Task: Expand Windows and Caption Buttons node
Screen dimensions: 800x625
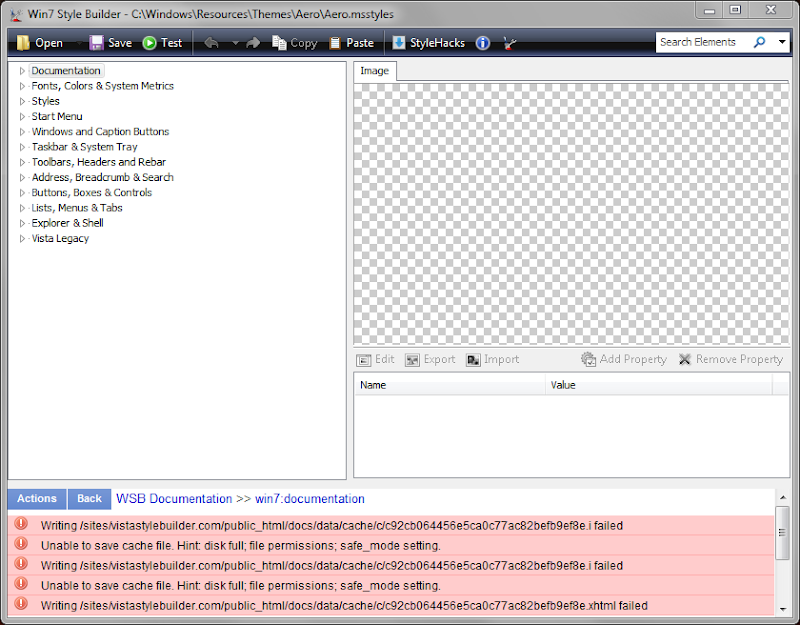Action: click(22, 132)
